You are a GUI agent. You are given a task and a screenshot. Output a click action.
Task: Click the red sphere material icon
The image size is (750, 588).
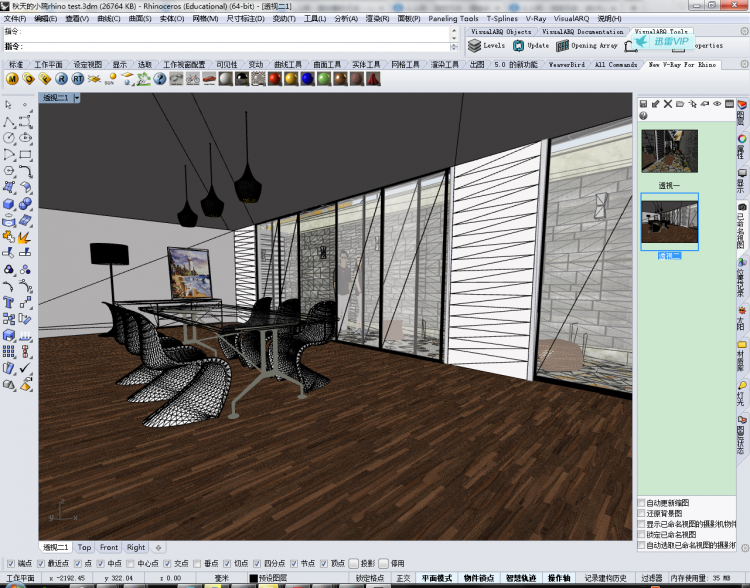[x=275, y=79]
